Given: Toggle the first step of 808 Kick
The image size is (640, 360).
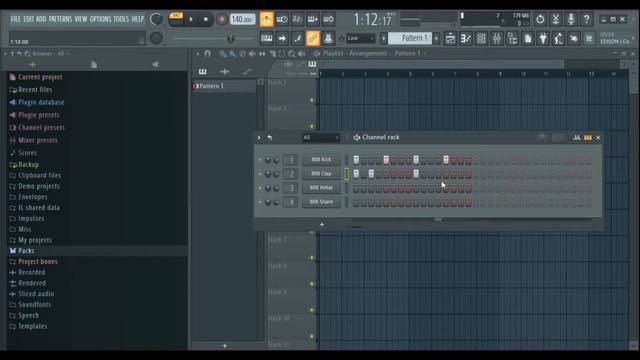Looking at the screenshot, I should coord(356,160).
